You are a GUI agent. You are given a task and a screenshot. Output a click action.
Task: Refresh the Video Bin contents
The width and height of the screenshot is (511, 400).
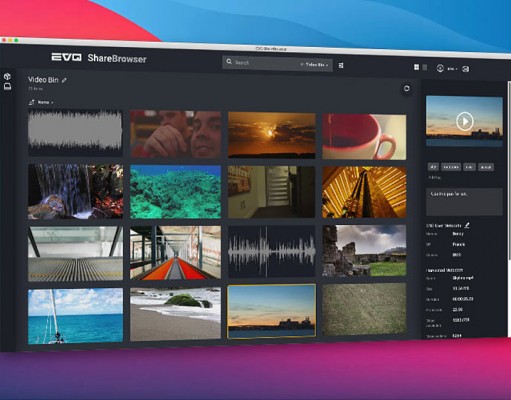pyautogui.click(x=407, y=88)
